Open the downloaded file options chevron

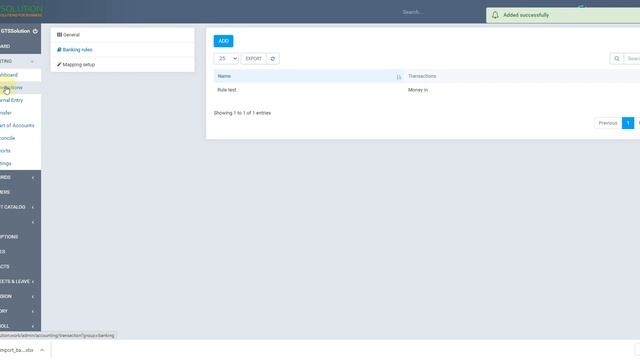(42, 350)
